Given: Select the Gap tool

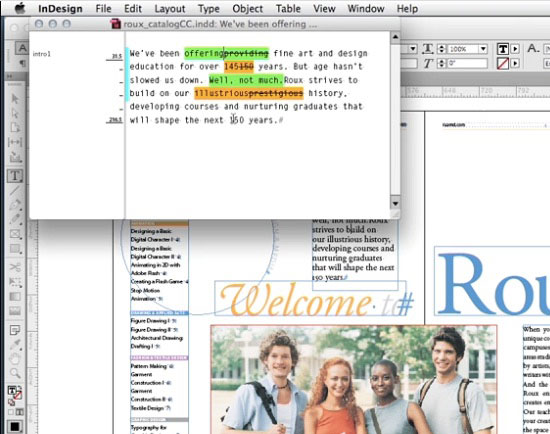Looking at the screenshot, I should click(15, 142).
